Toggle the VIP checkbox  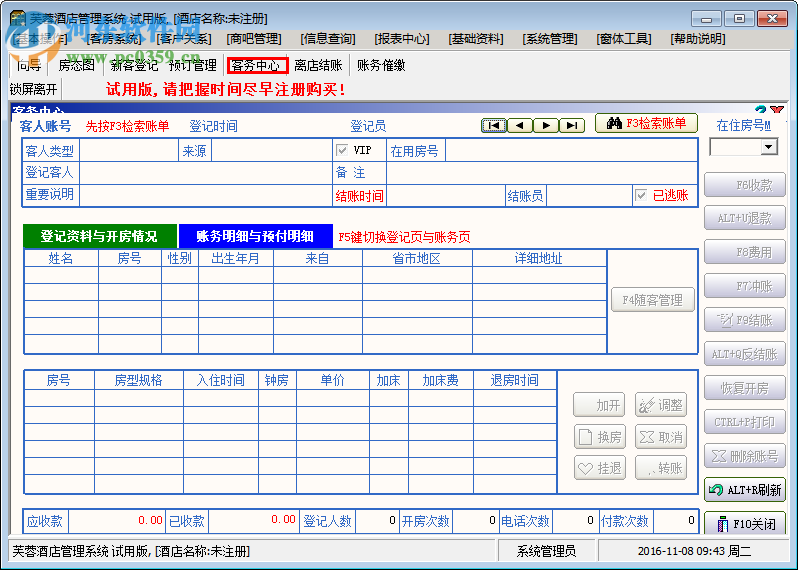tap(342, 150)
